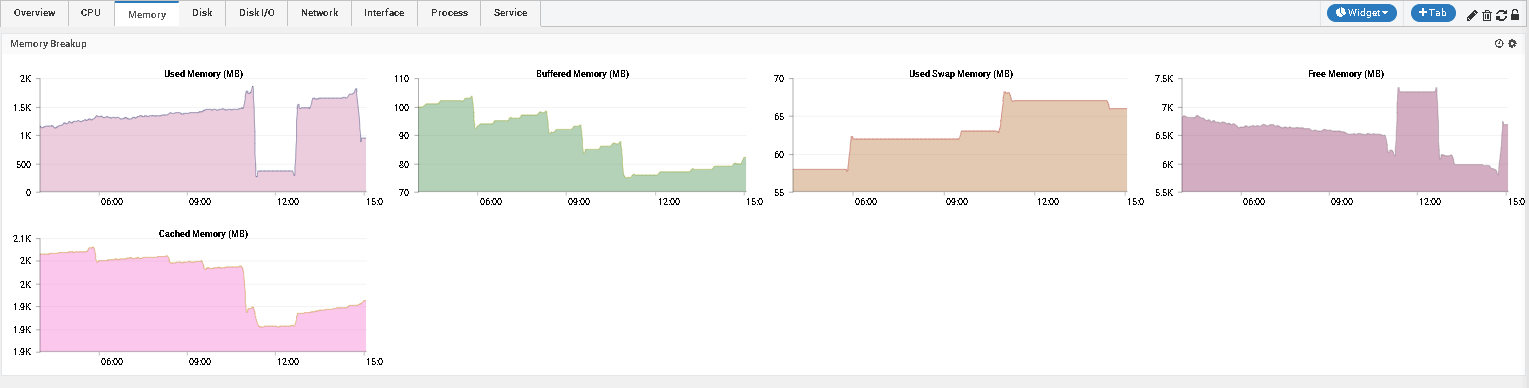Click the Memory Breakup panel title
Screen dimensions: 1529x388
click(x=47, y=44)
